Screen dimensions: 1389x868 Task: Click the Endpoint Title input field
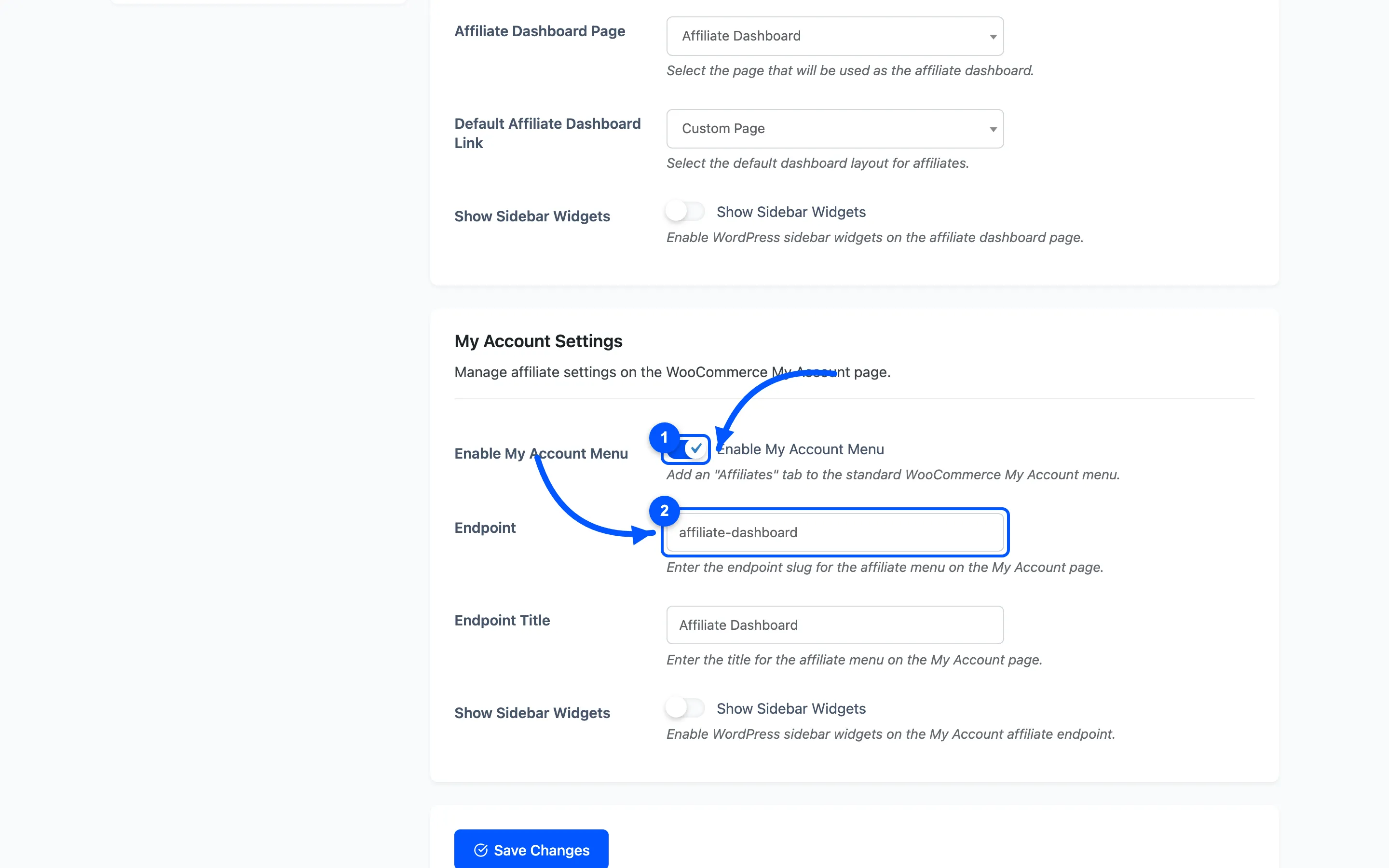(834, 624)
